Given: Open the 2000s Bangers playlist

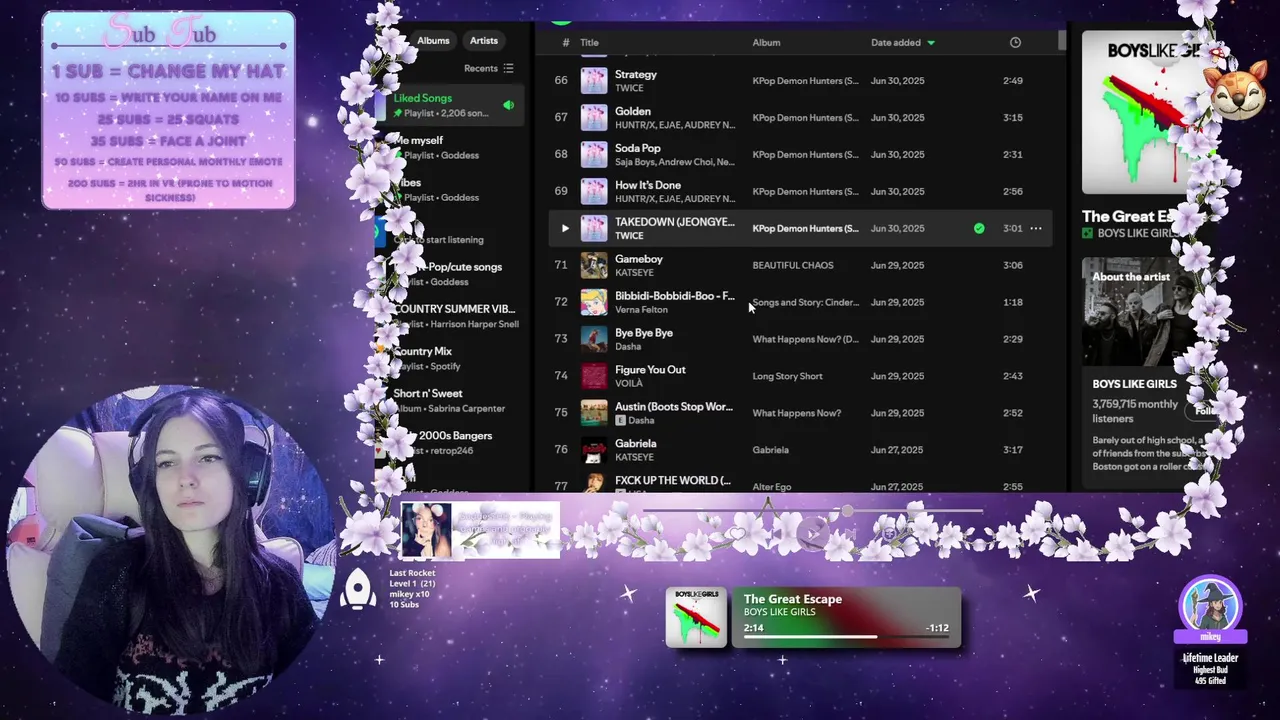Looking at the screenshot, I should pos(452,442).
